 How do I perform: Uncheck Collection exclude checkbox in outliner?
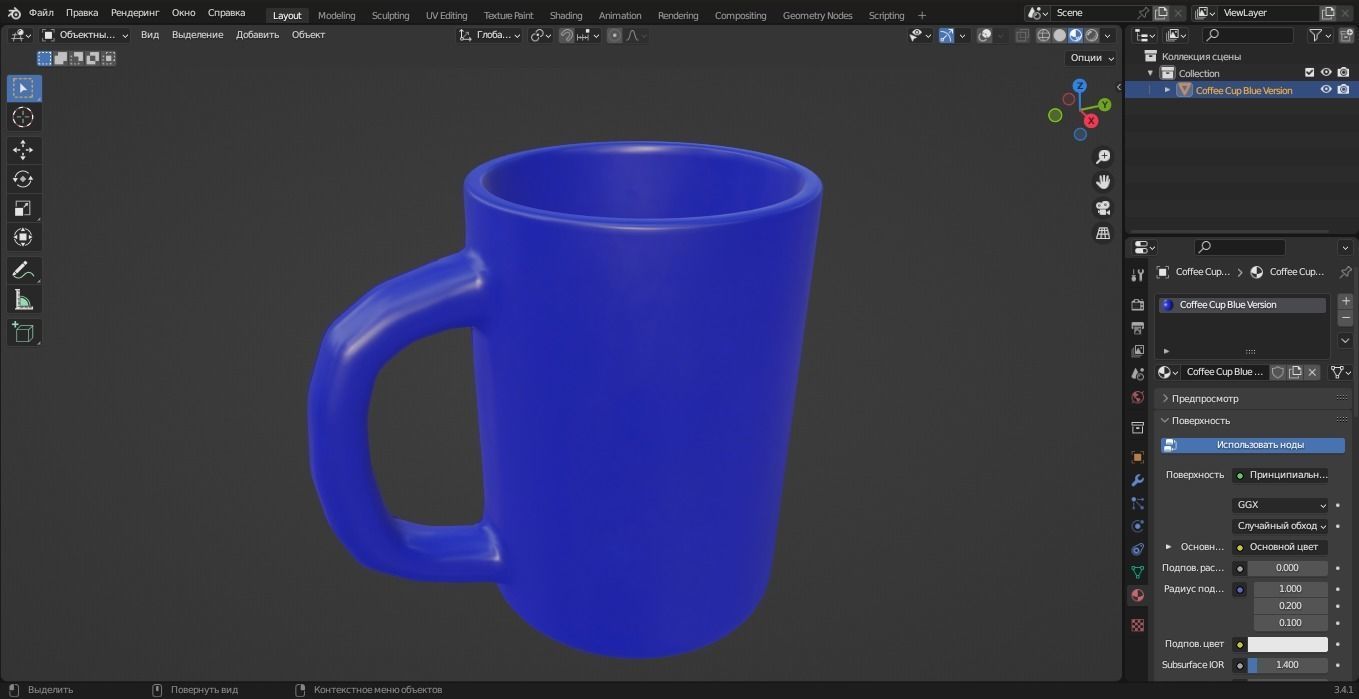click(x=1309, y=73)
